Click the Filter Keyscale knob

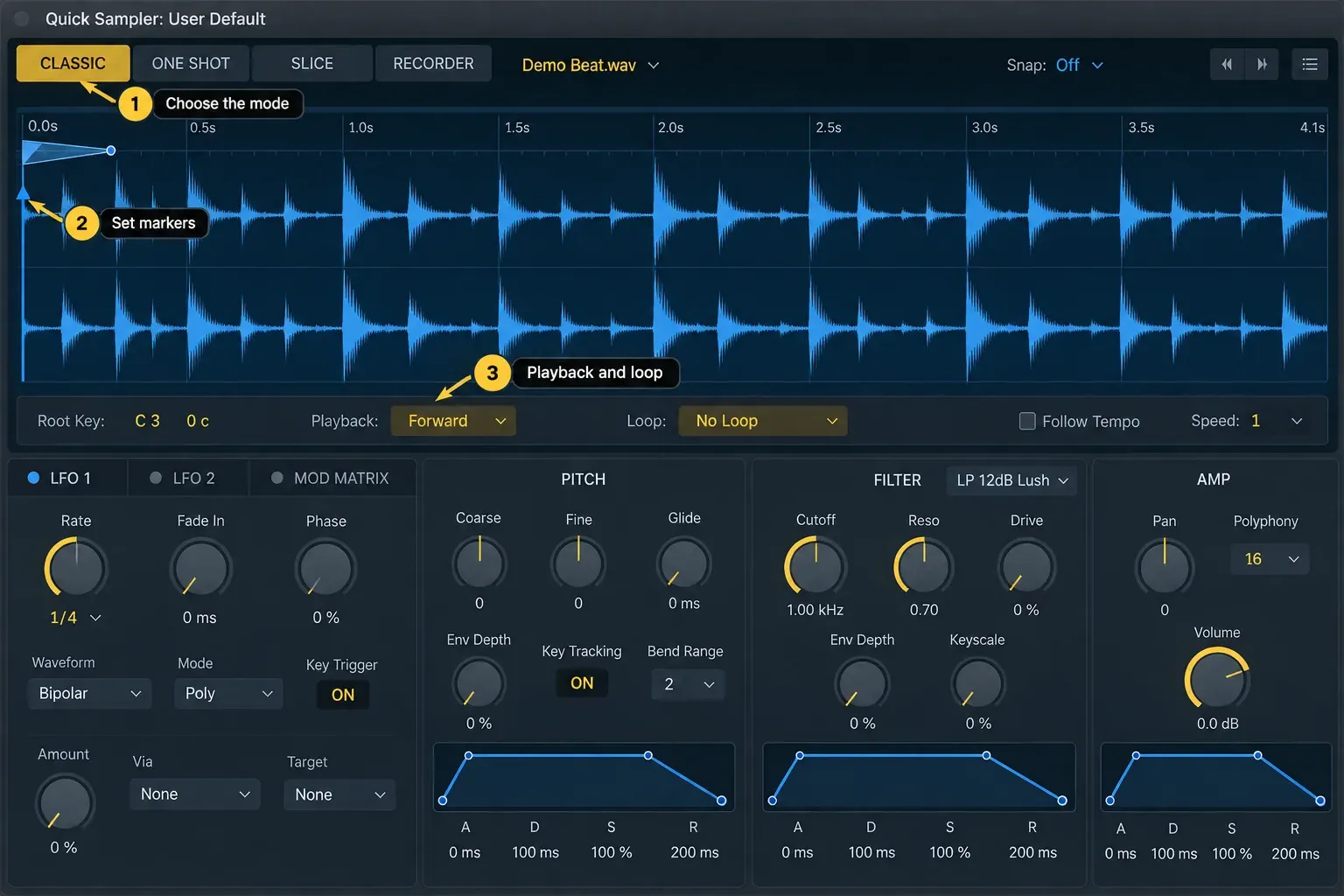tap(977, 682)
